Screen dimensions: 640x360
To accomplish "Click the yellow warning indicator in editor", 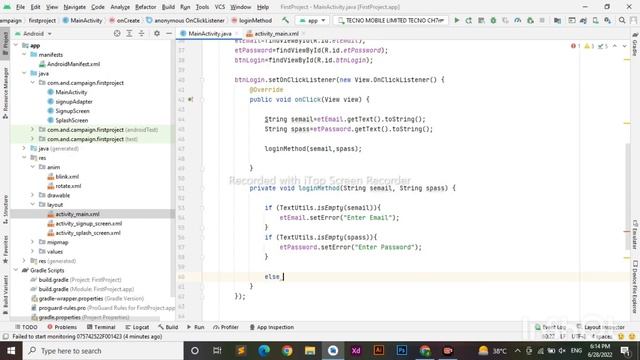I will click(589, 46).
